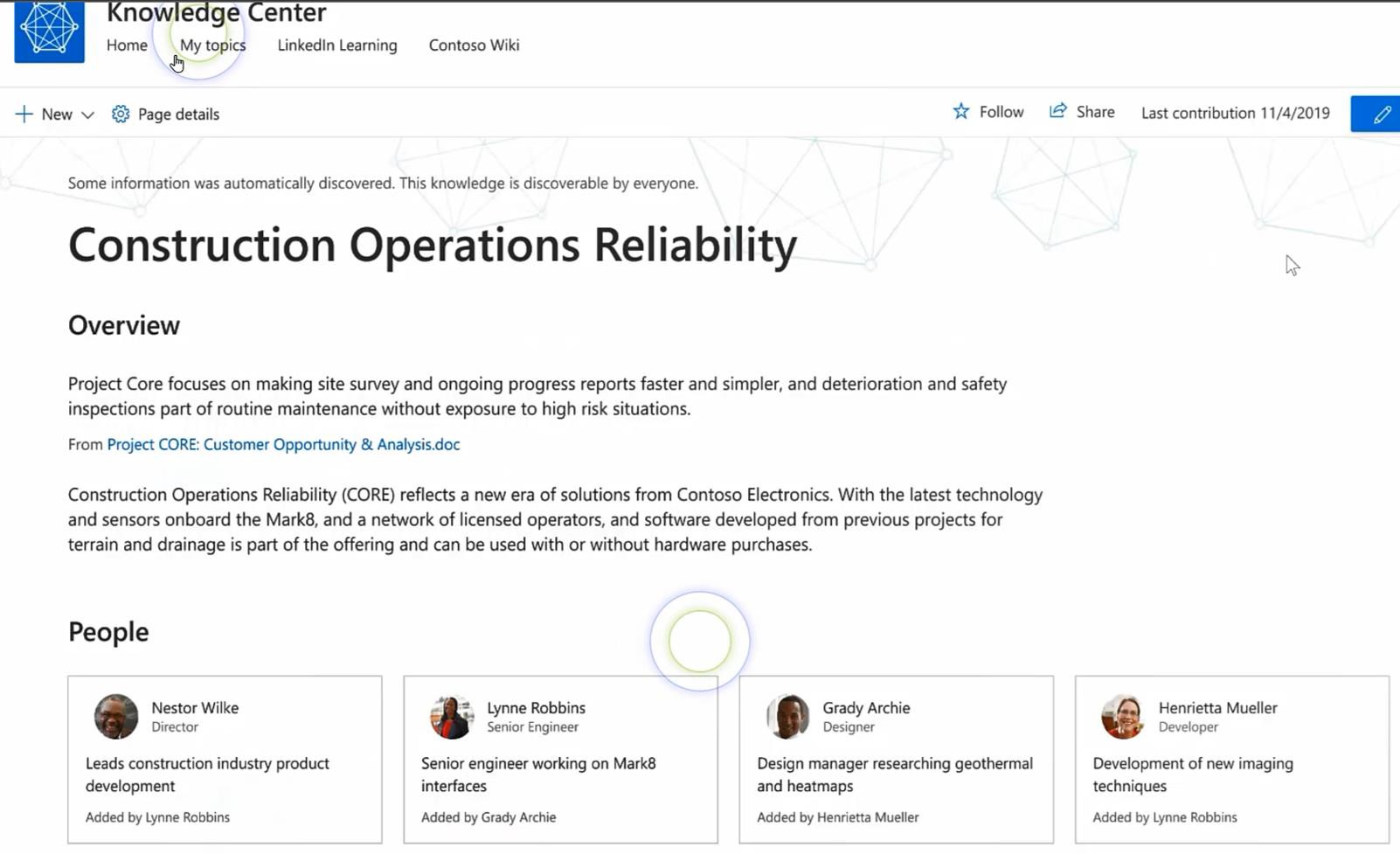Select text 'Development of new imaging techniques'

tap(1193, 774)
